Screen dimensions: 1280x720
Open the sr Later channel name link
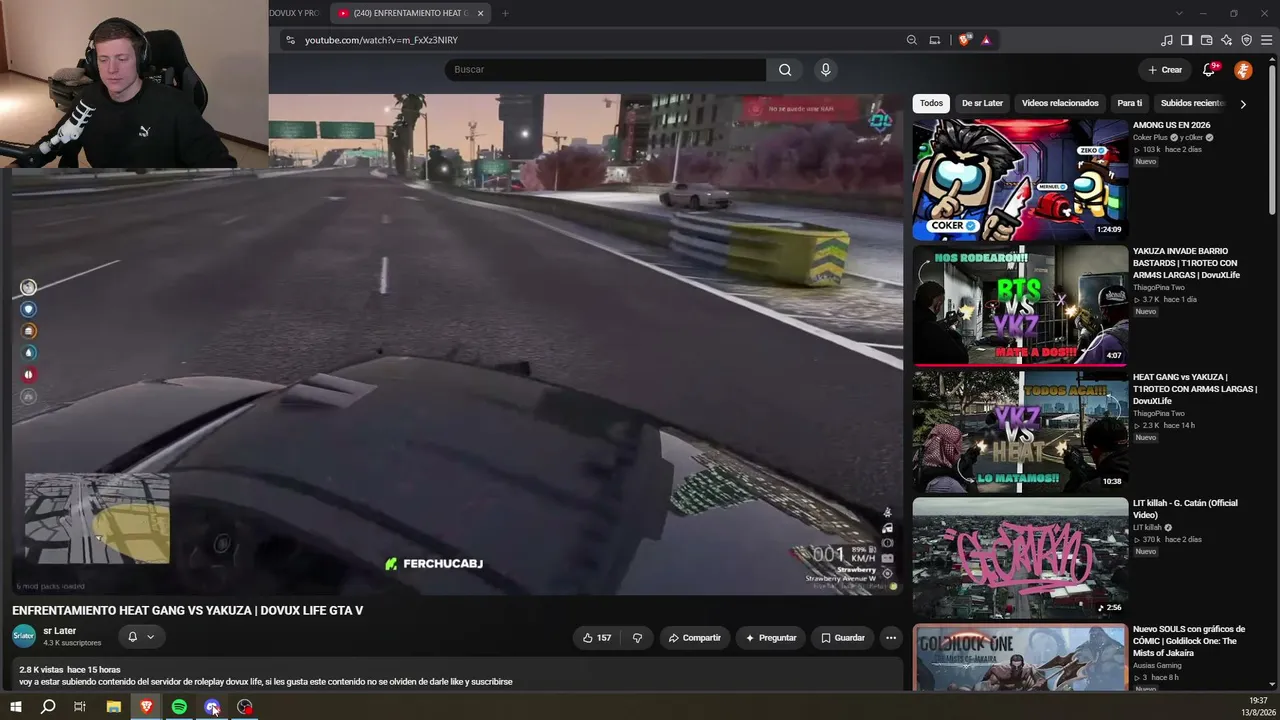pyautogui.click(x=59, y=631)
